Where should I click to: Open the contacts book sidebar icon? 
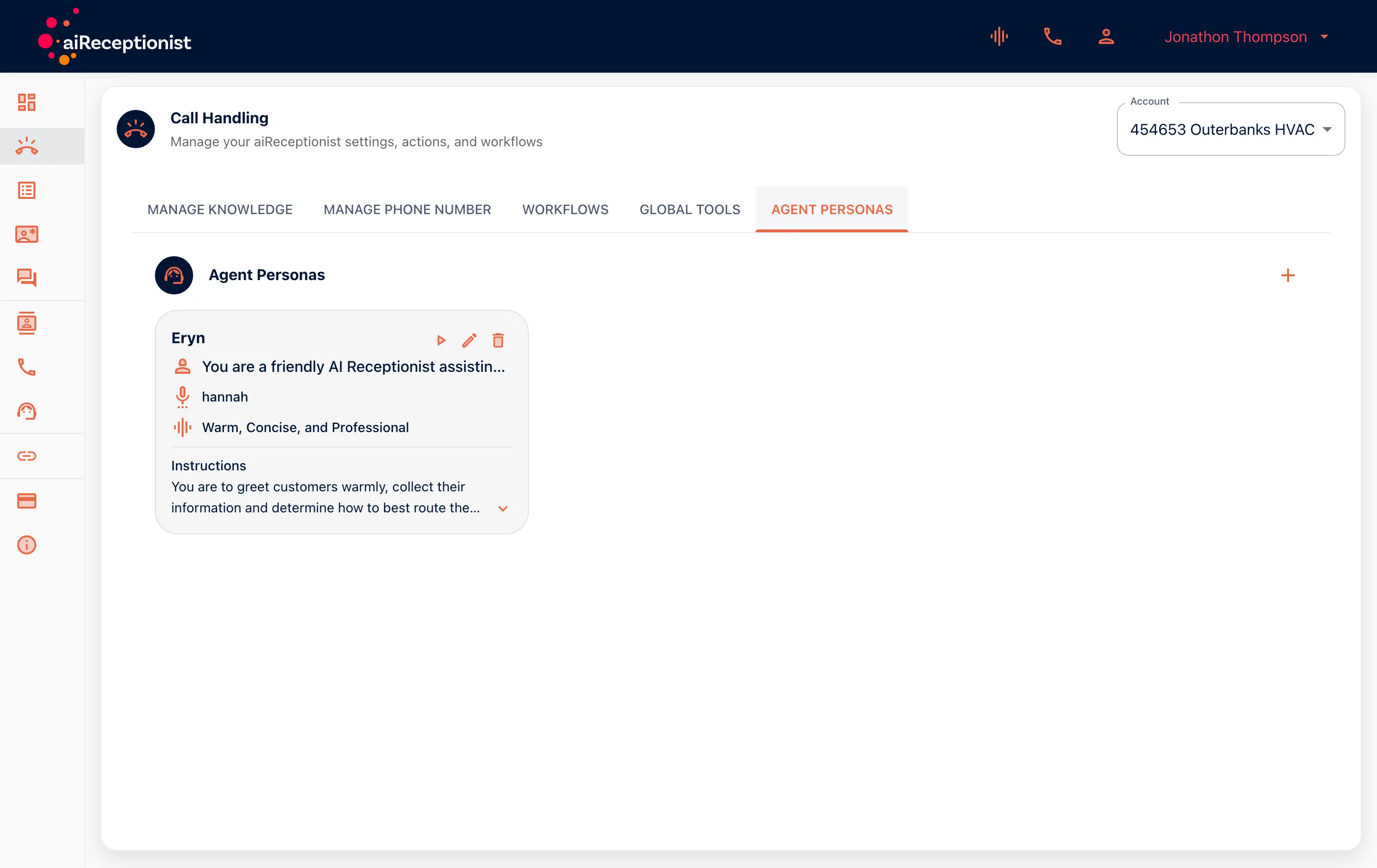pos(26,323)
